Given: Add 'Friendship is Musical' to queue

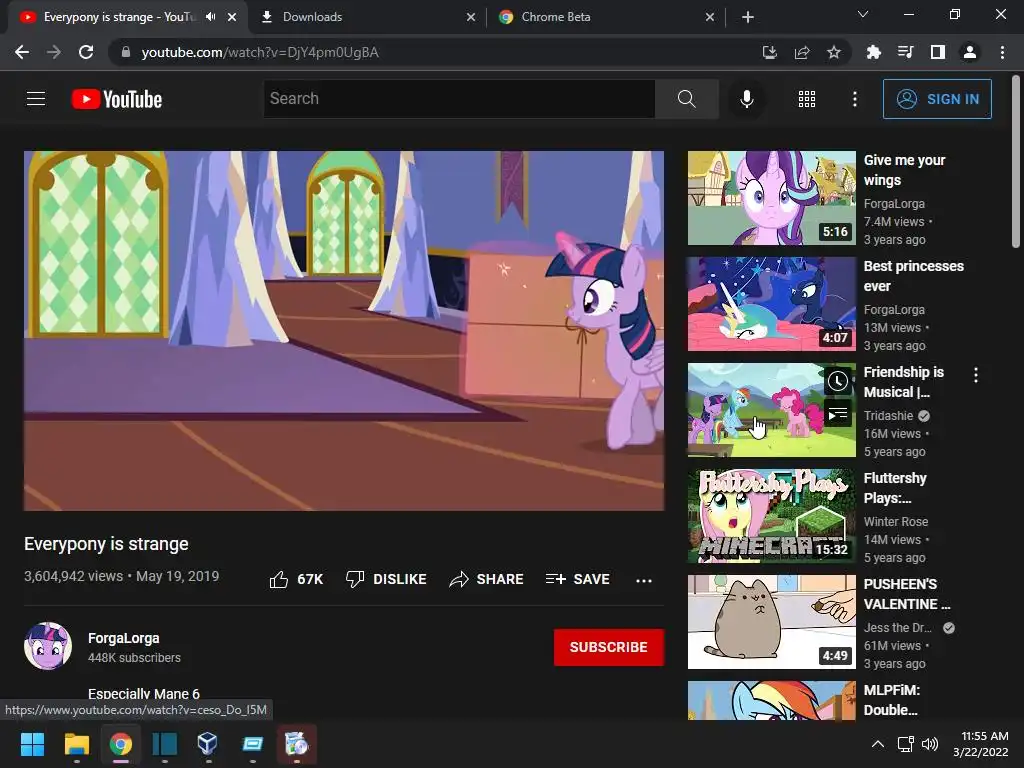Looking at the screenshot, I should pos(838,413).
